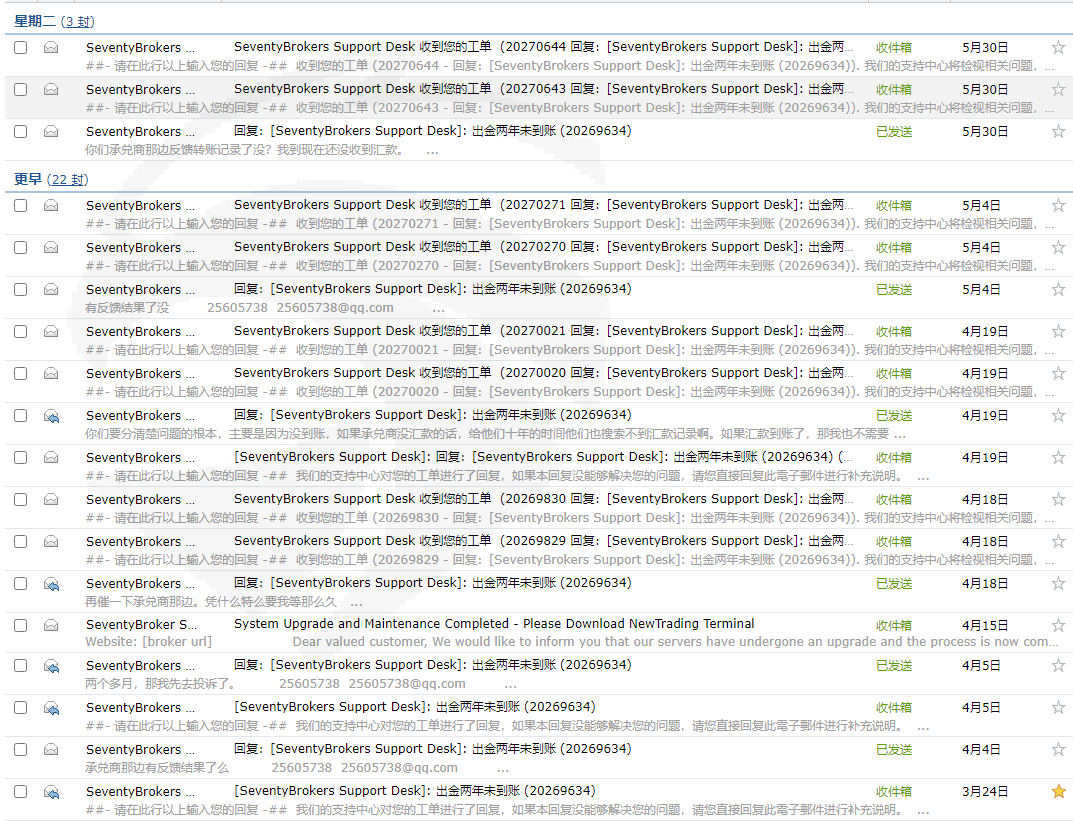Click preview '承兑商那边有反馈结果了么'
Viewport: 1073px width, 821px height.
pyautogui.click(x=157, y=768)
